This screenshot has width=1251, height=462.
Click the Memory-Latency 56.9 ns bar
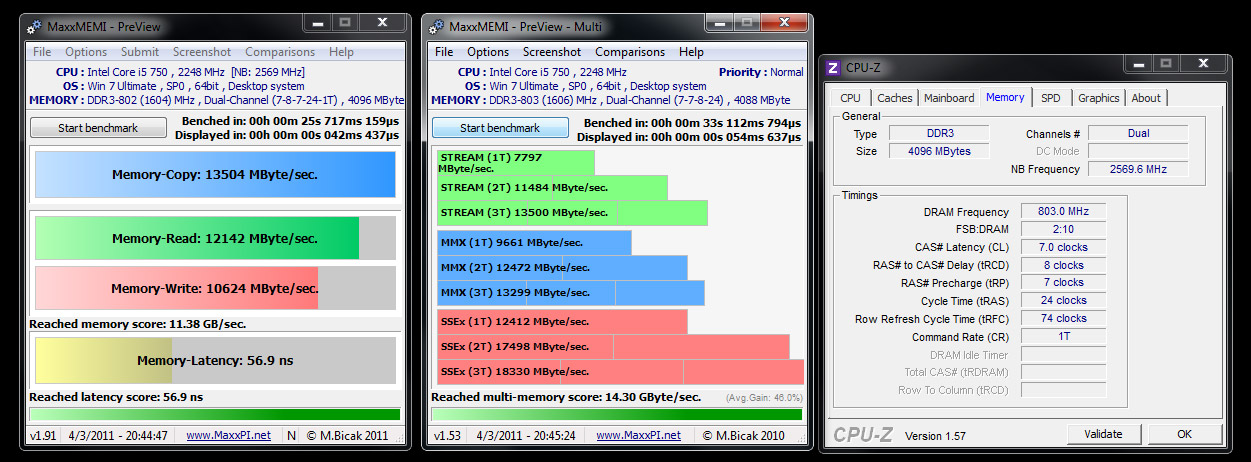(x=215, y=360)
